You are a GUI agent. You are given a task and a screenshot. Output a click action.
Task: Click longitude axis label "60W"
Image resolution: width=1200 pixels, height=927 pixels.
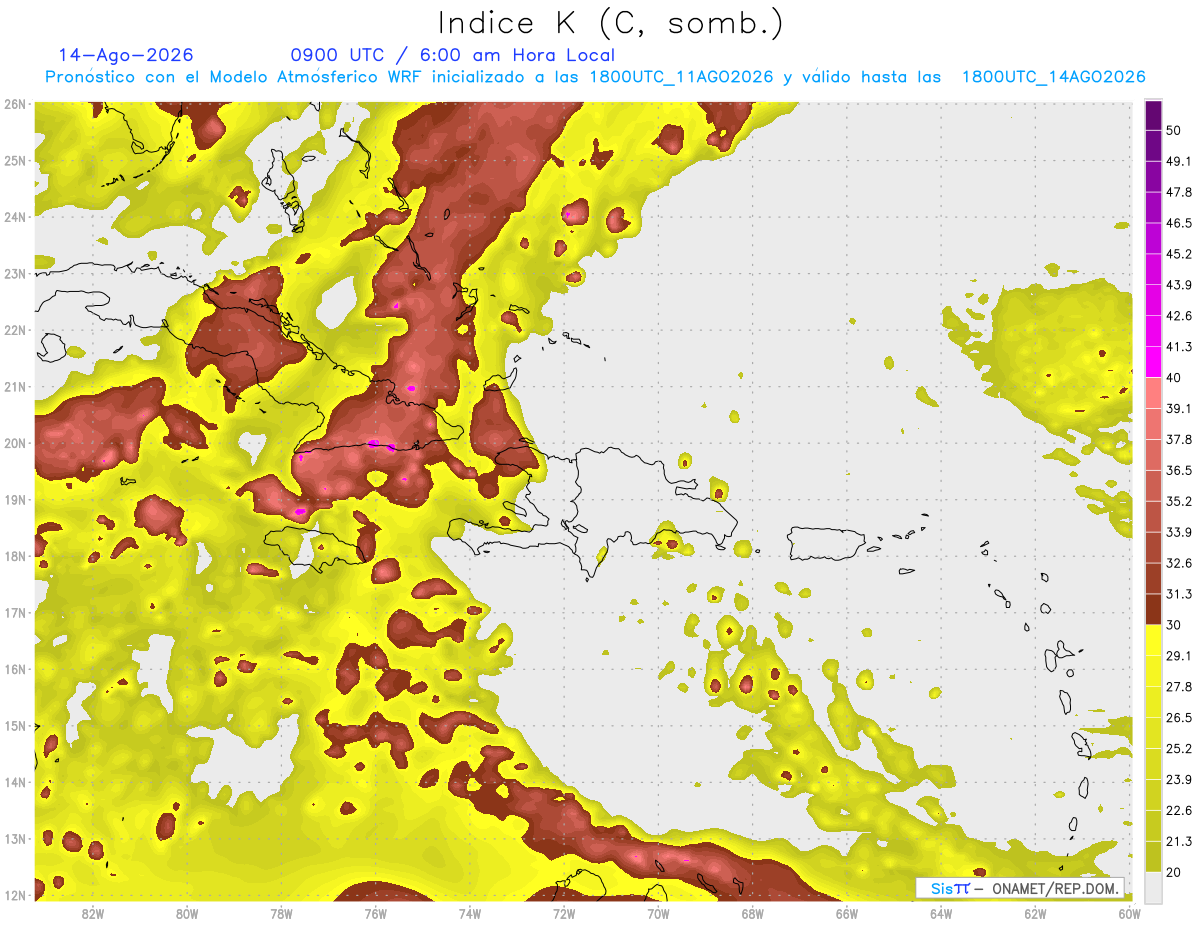pyautogui.click(x=1129, y=913)
